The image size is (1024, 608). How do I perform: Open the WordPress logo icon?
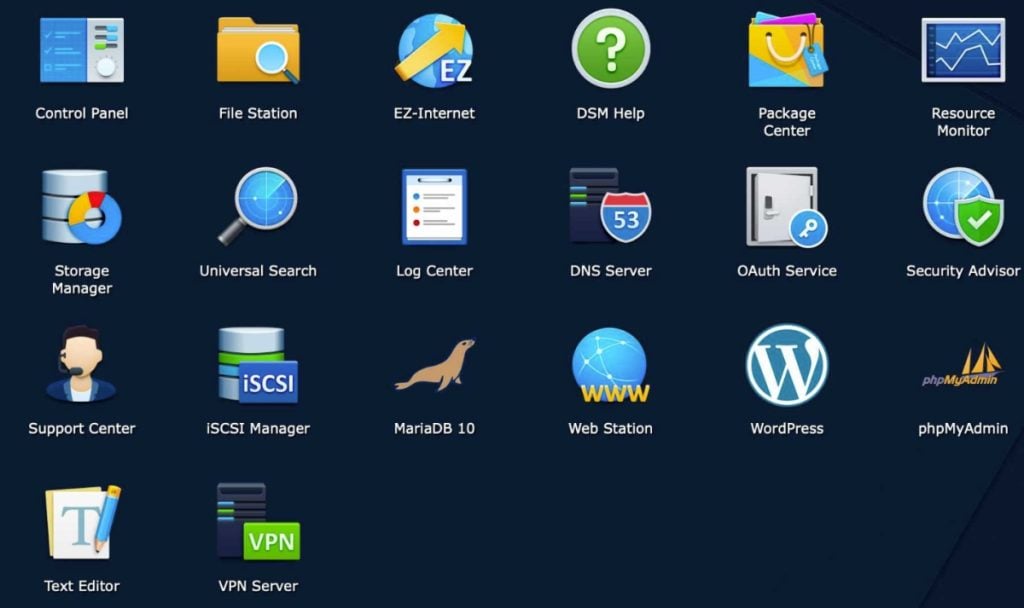[x=787, y=365]
